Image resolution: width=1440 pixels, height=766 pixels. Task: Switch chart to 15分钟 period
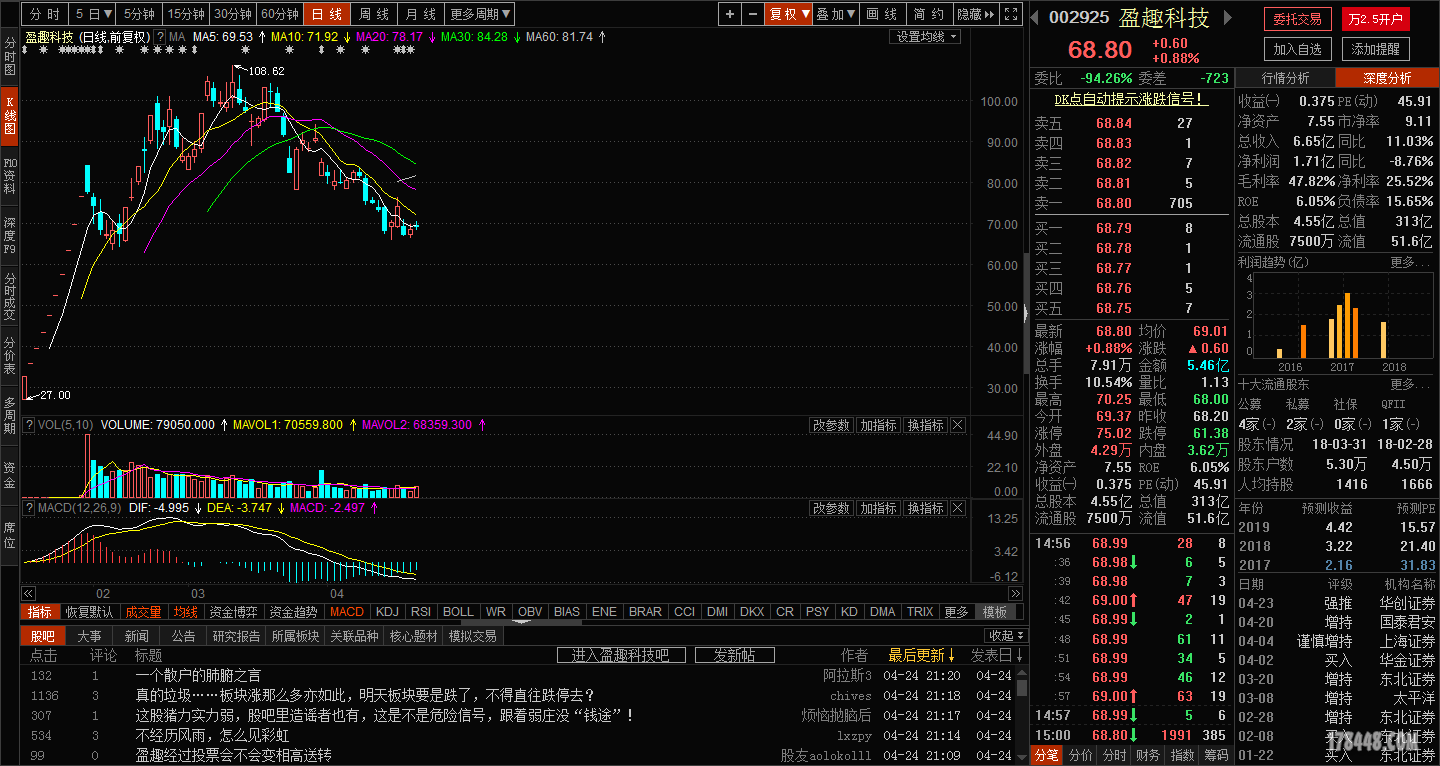pyautogui.click(x=186, y=14)
